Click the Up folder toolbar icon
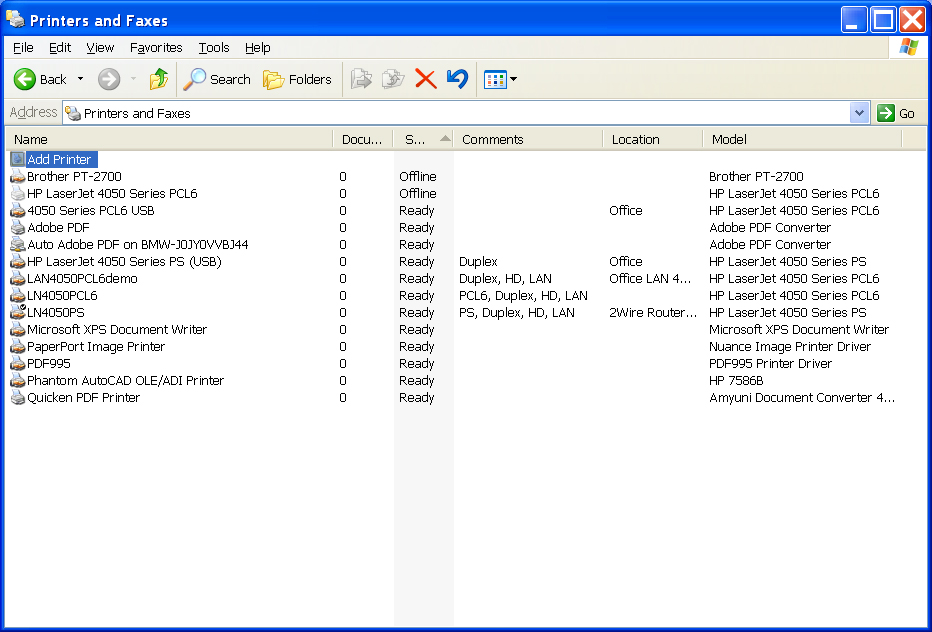This screenshot has height=632, width=932. (158, 79)
